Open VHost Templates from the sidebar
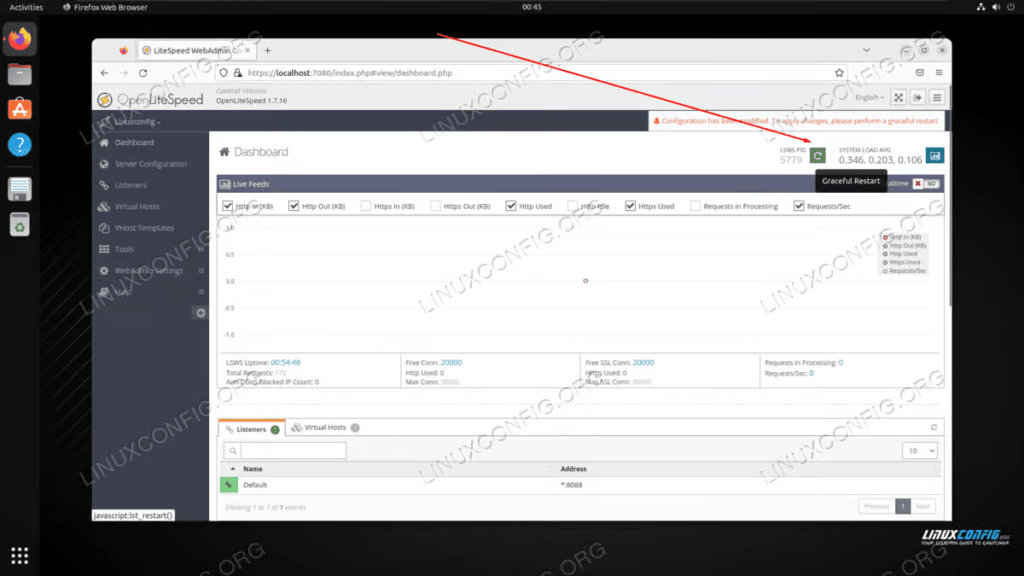 pos(144,228)
